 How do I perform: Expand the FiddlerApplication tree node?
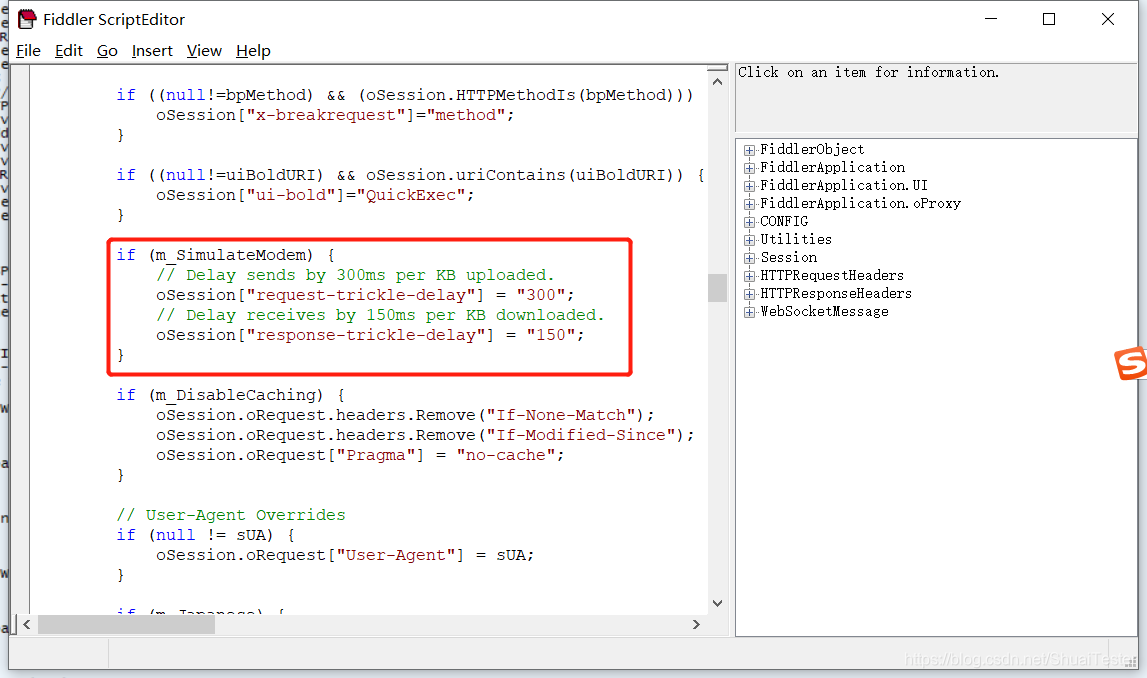[749, 168]
